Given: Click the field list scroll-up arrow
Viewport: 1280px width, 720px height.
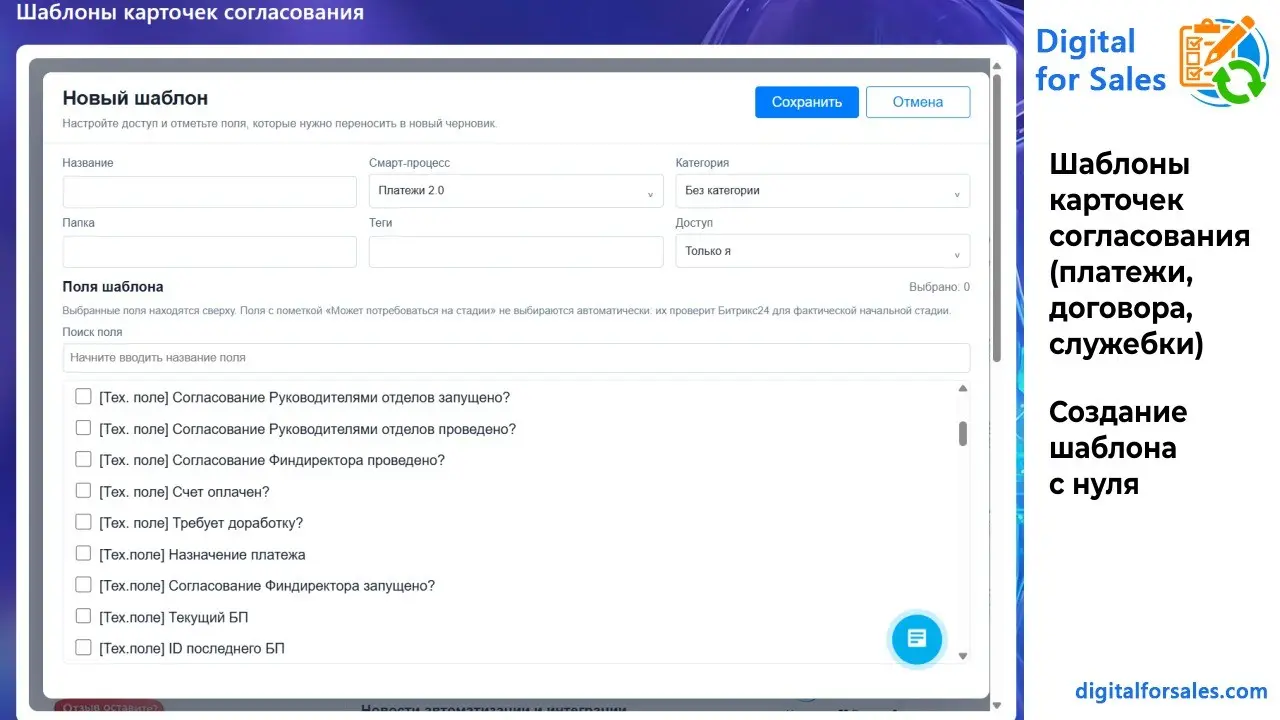Looking at the screenshot, I should coord(963,388).
